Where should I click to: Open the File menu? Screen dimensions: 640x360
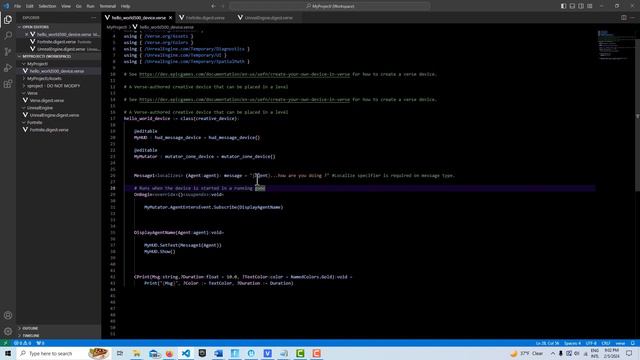click(x=17, y=6)
